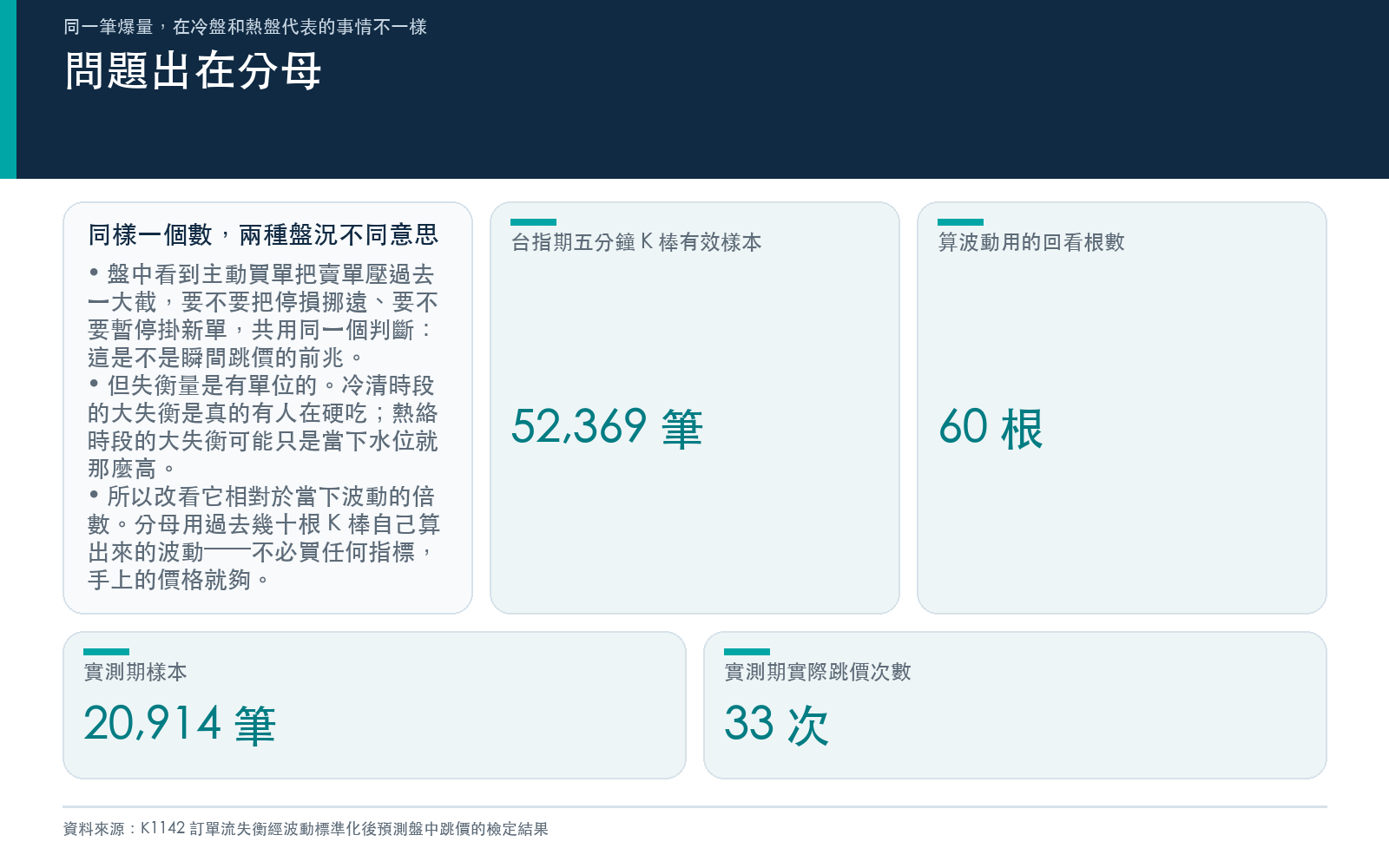This screenshot has height=868, width=1389.
Task: Click the value 33 次
Action: [777, 724]
